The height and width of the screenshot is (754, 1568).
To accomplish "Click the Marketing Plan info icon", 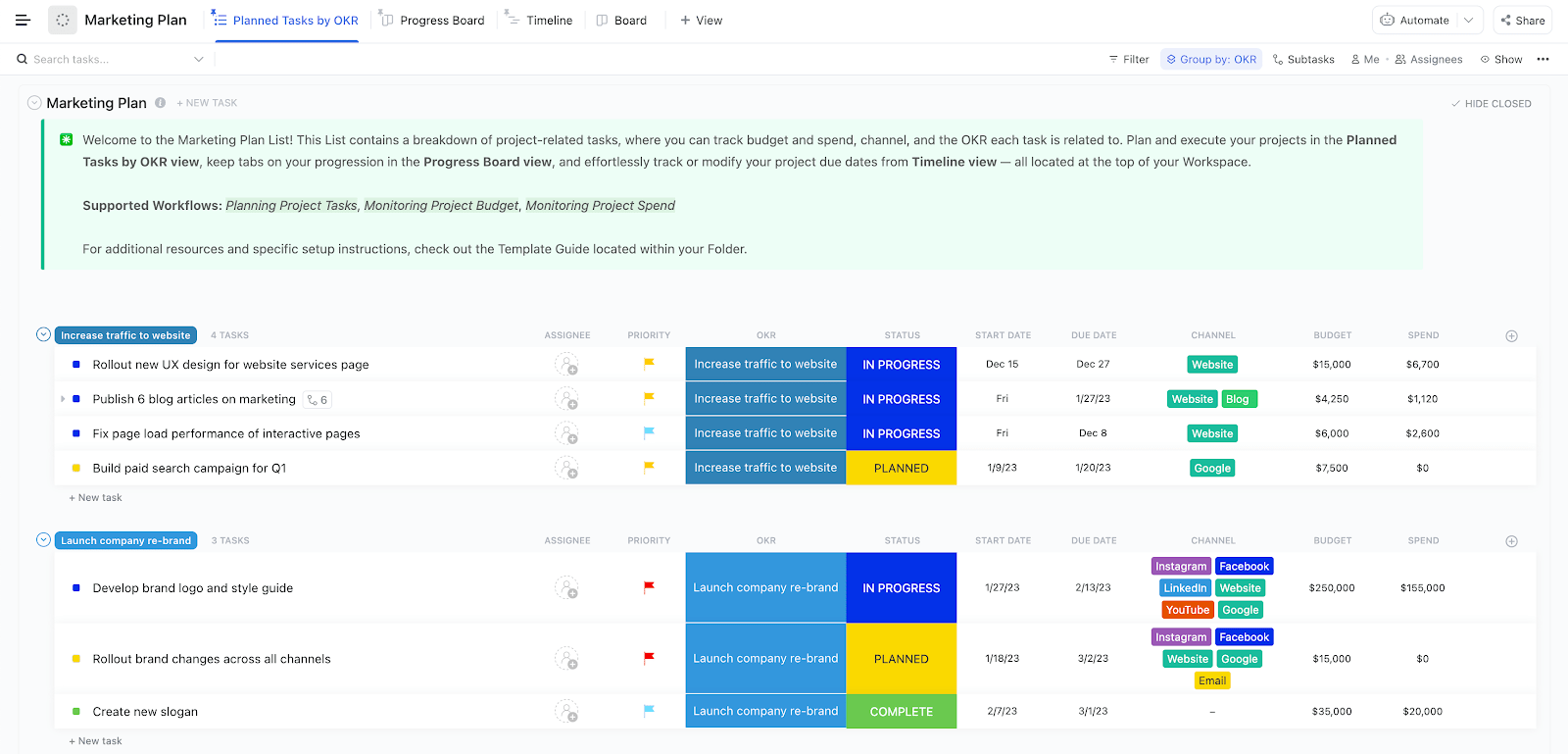I will (x=160, y=103).
